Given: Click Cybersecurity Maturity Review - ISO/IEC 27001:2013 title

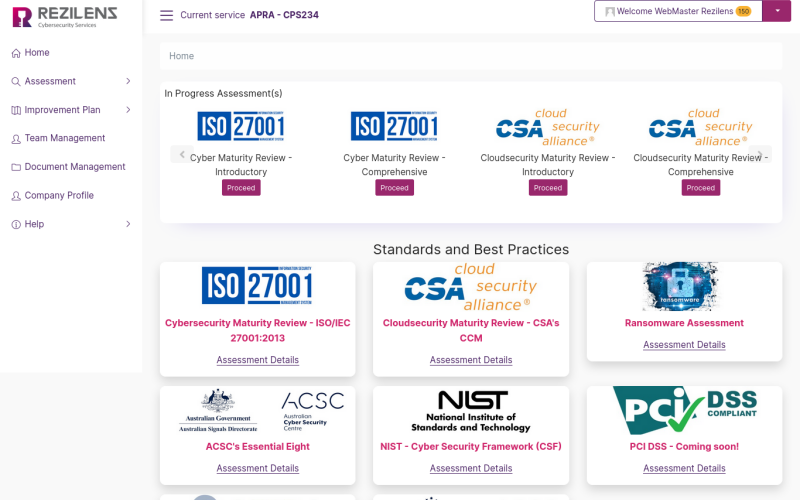Looking at the screenshot, I should pyautogui.click(x=257, y=330).
